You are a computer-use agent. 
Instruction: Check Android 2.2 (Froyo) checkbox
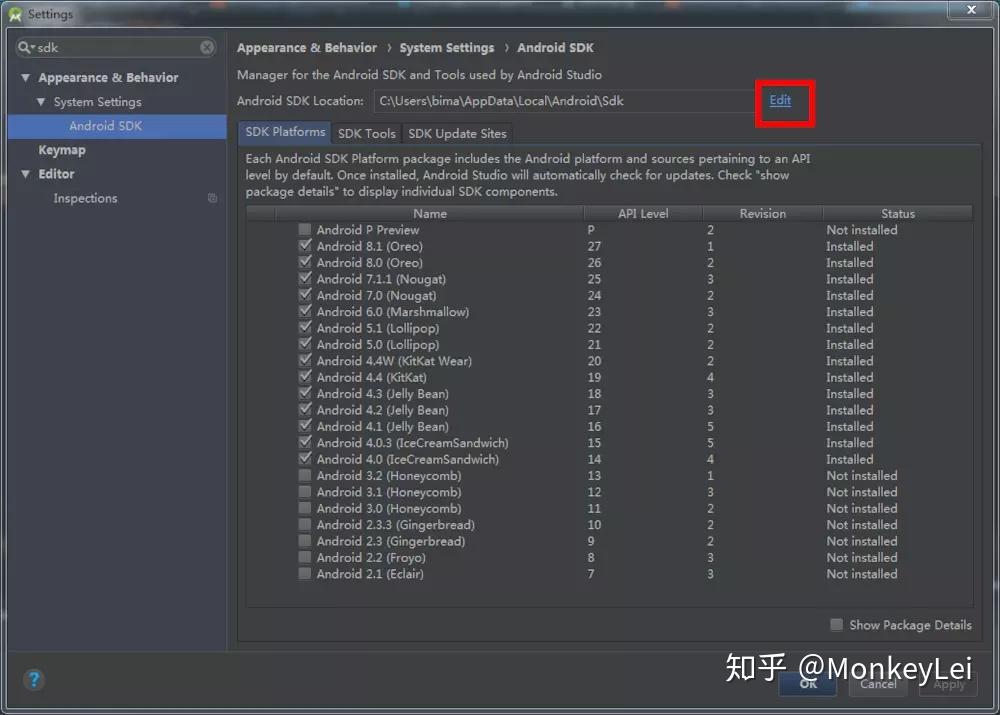305,557
